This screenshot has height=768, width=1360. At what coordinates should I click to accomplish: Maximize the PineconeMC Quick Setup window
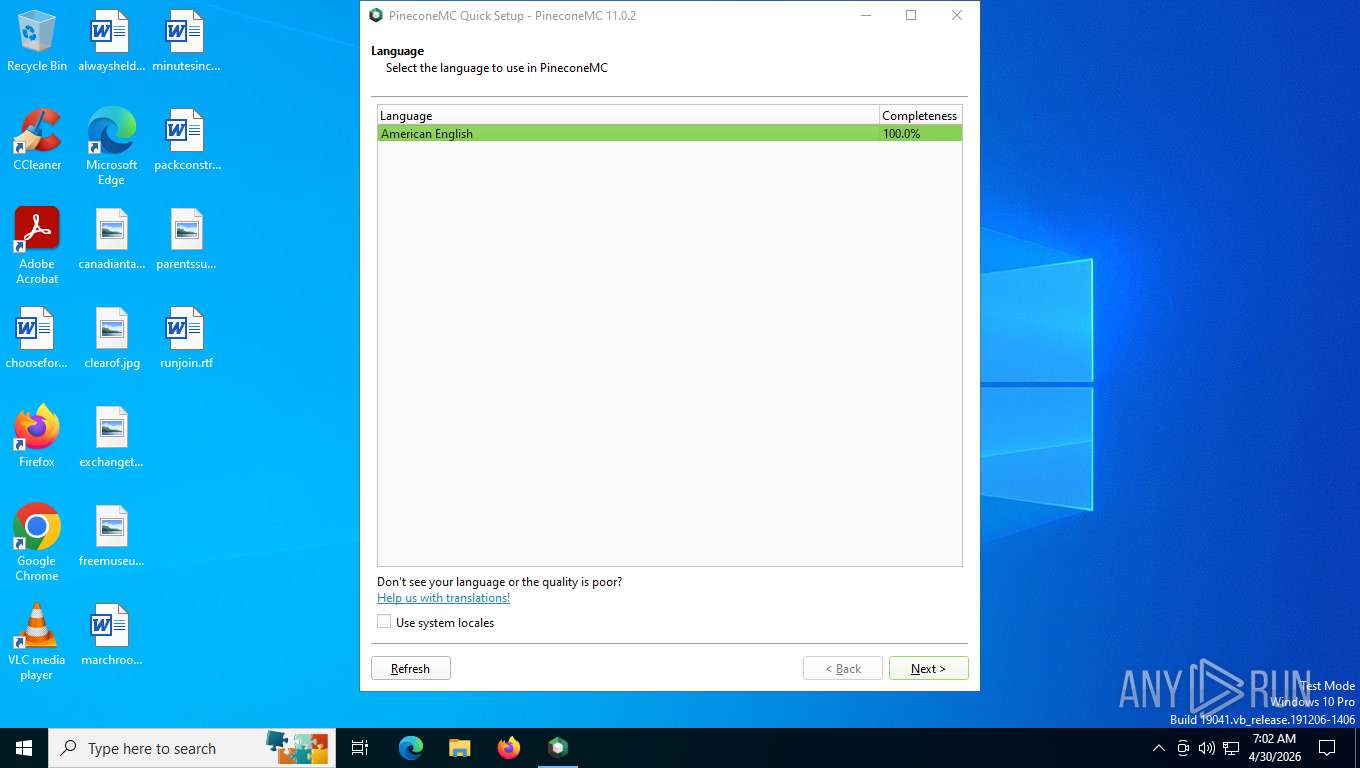911,15
